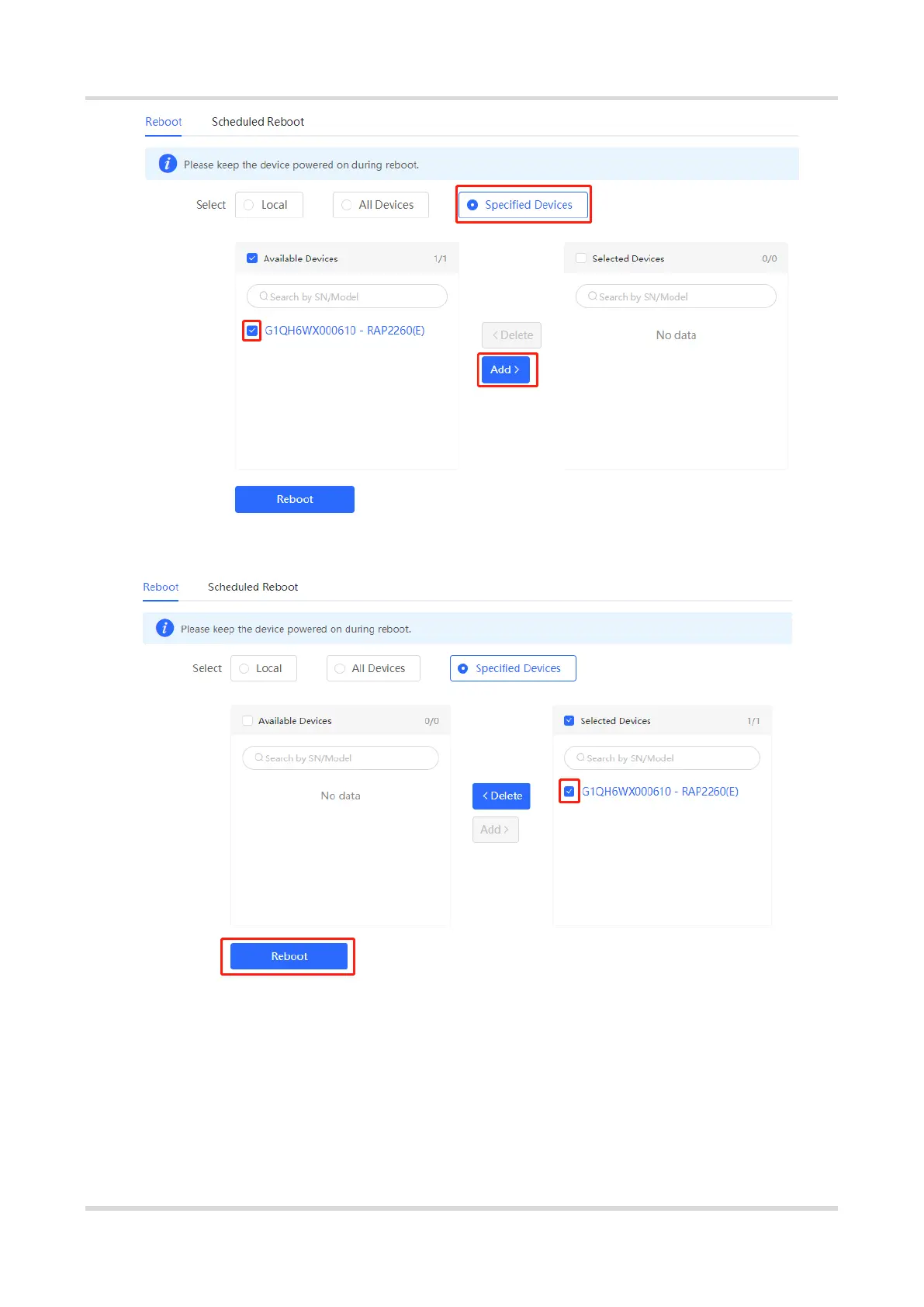This screenshot has width=924, height=1307.
Task: Check the G1QH6WX000610 device in the upper Available Devices list
Action: (252, 331)
